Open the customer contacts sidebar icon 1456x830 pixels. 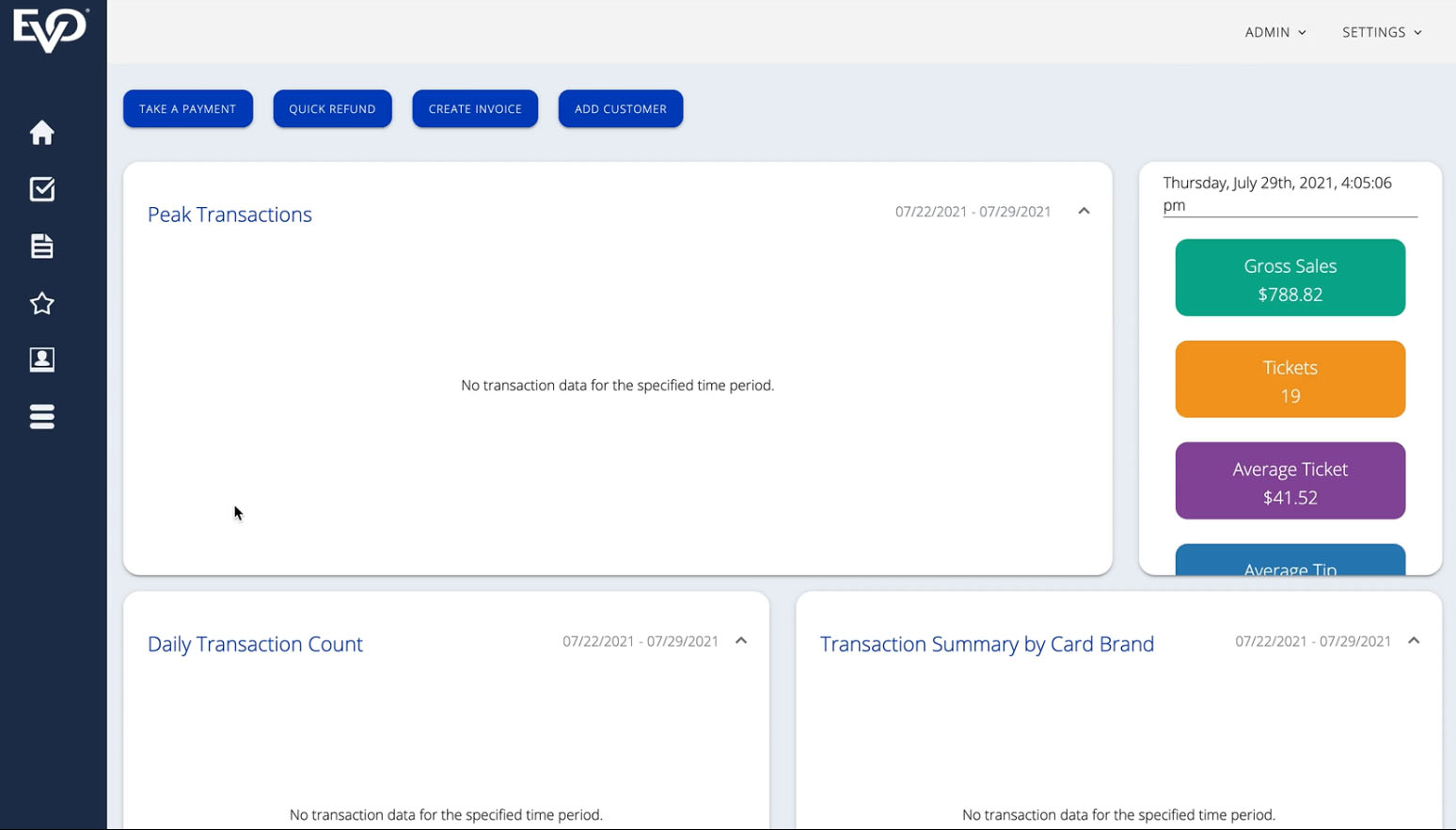click(41, 359)
